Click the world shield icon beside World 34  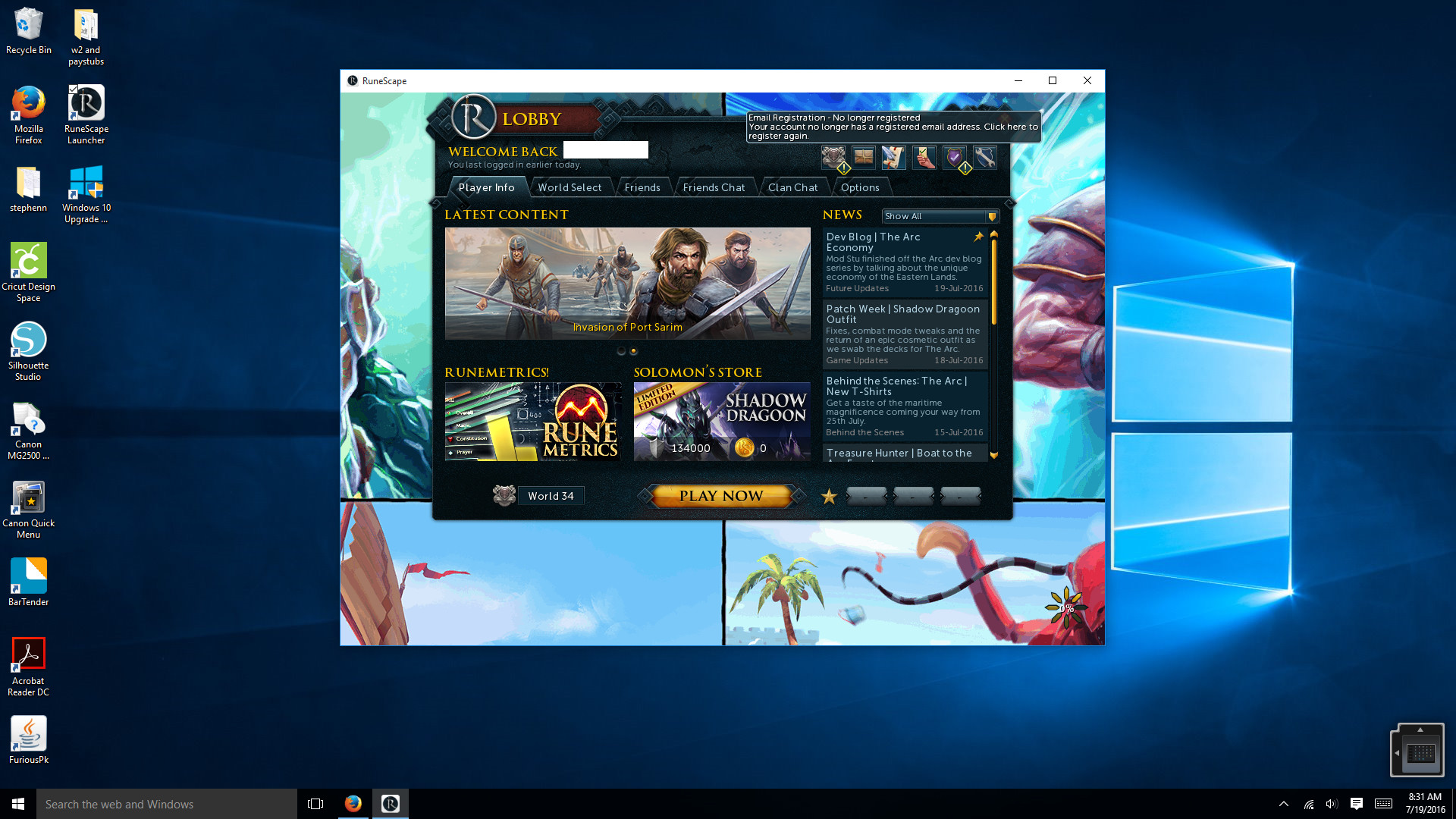(504, 496)
